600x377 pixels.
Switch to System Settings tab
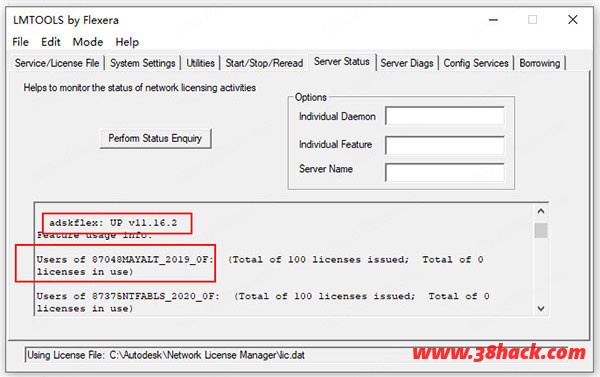pos(142,63)
